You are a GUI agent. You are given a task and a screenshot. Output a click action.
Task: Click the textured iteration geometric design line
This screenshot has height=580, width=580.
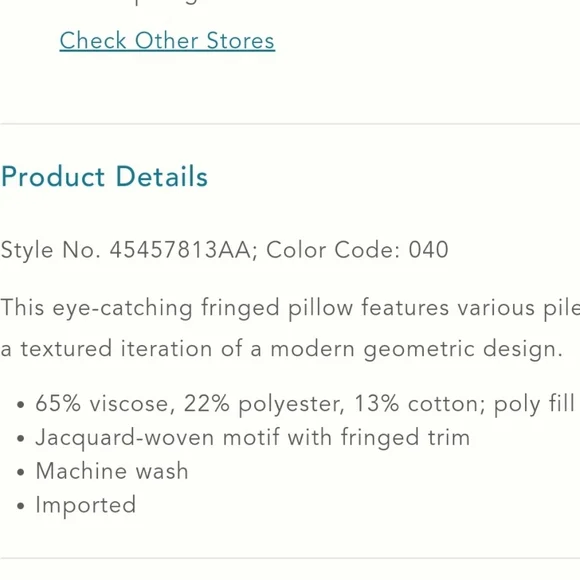(x=282, y=349)
